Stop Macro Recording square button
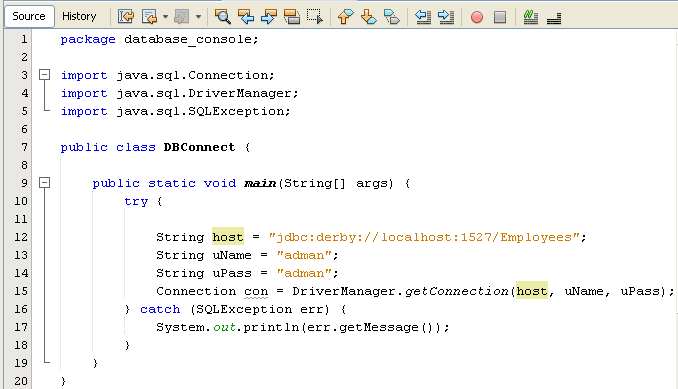The image size is (678, 389). point(500,17)
